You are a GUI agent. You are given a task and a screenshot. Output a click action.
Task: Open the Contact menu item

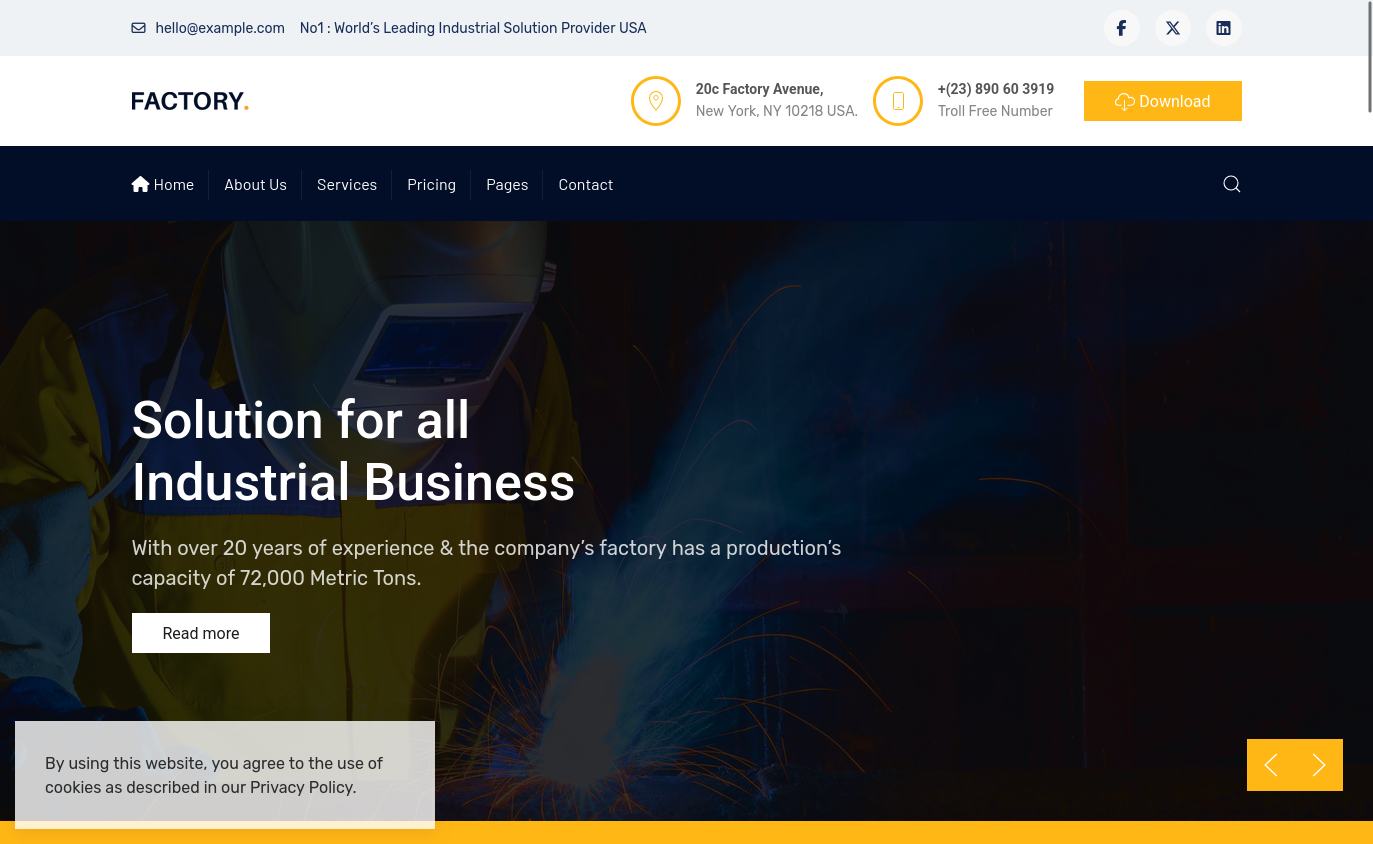pos(586,184)
